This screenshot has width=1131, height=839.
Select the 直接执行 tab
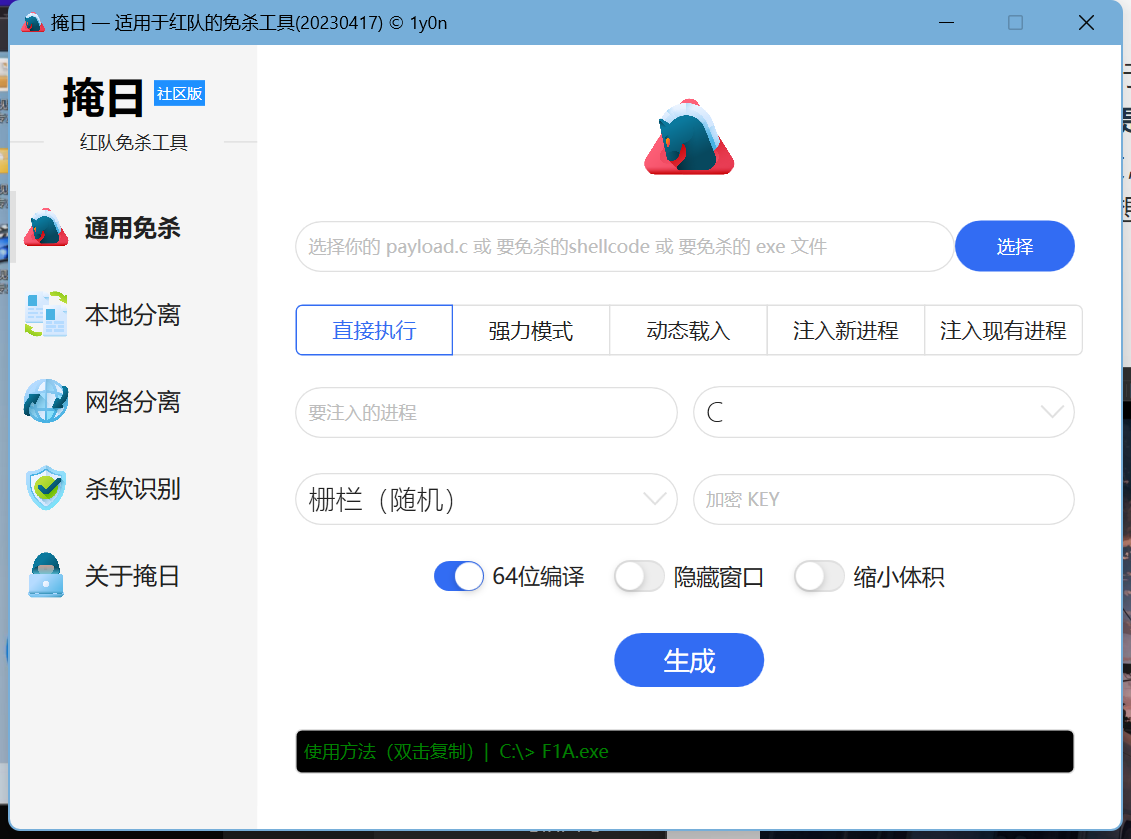click(x=374, y=330)
